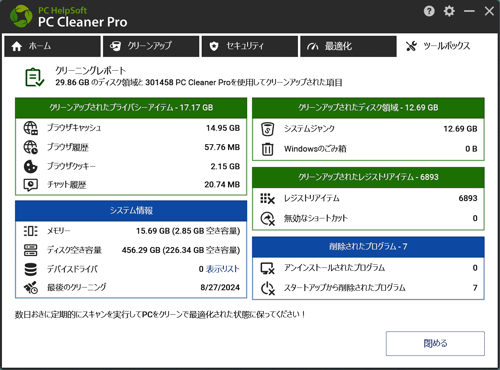Click the 456.29 GB disk space value
500x370 pixels.
click(x=181, y=250)
